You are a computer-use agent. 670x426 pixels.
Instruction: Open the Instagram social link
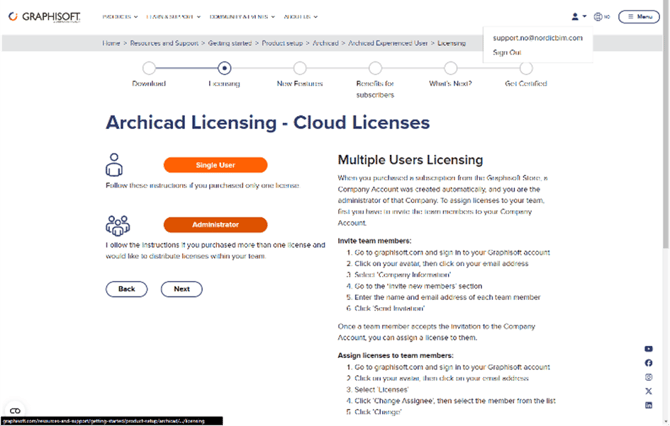point(649,377)
